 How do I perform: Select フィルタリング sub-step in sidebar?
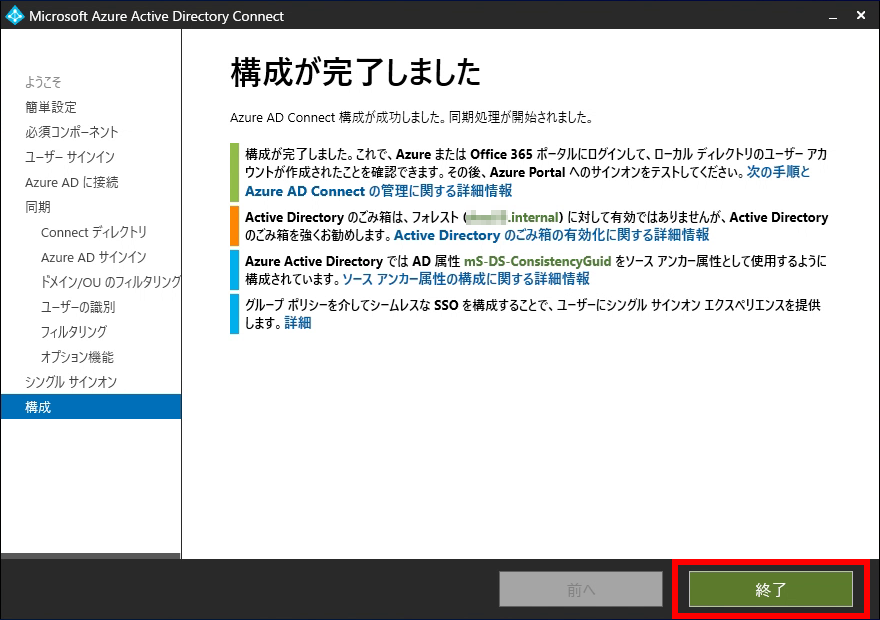point(74,332)
